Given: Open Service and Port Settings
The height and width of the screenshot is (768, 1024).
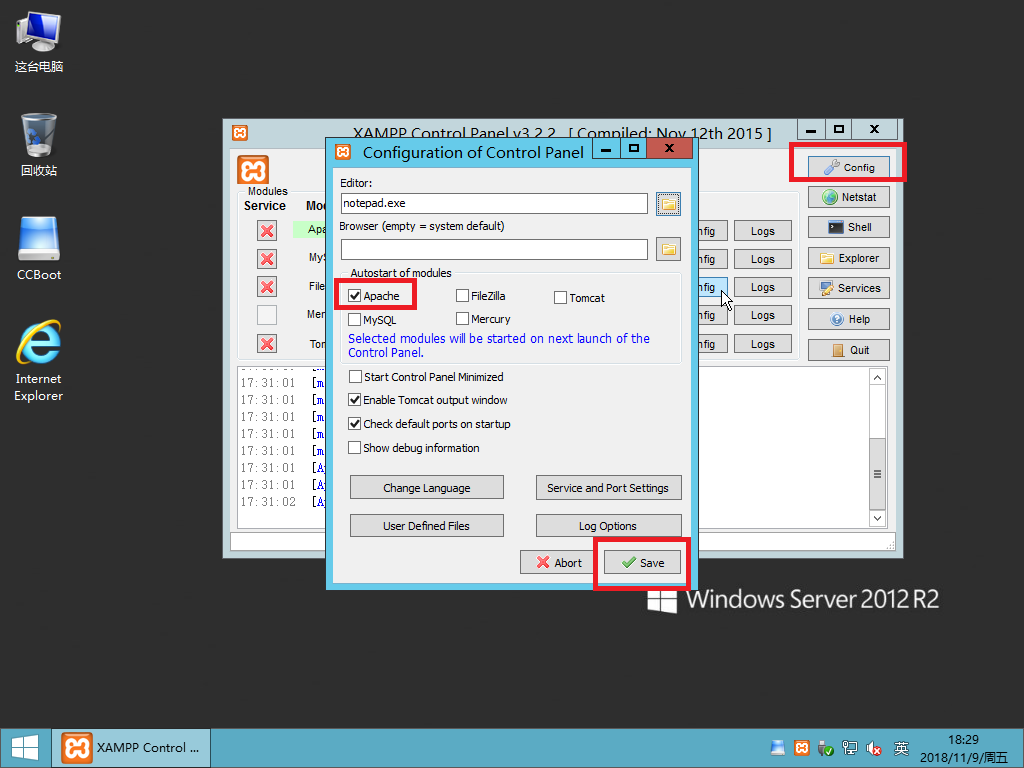Looking at the screenshot, I should (608, 488).
